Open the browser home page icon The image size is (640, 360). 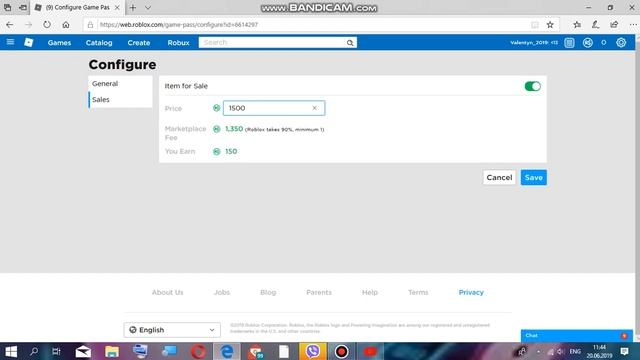(x=66, y=24)
